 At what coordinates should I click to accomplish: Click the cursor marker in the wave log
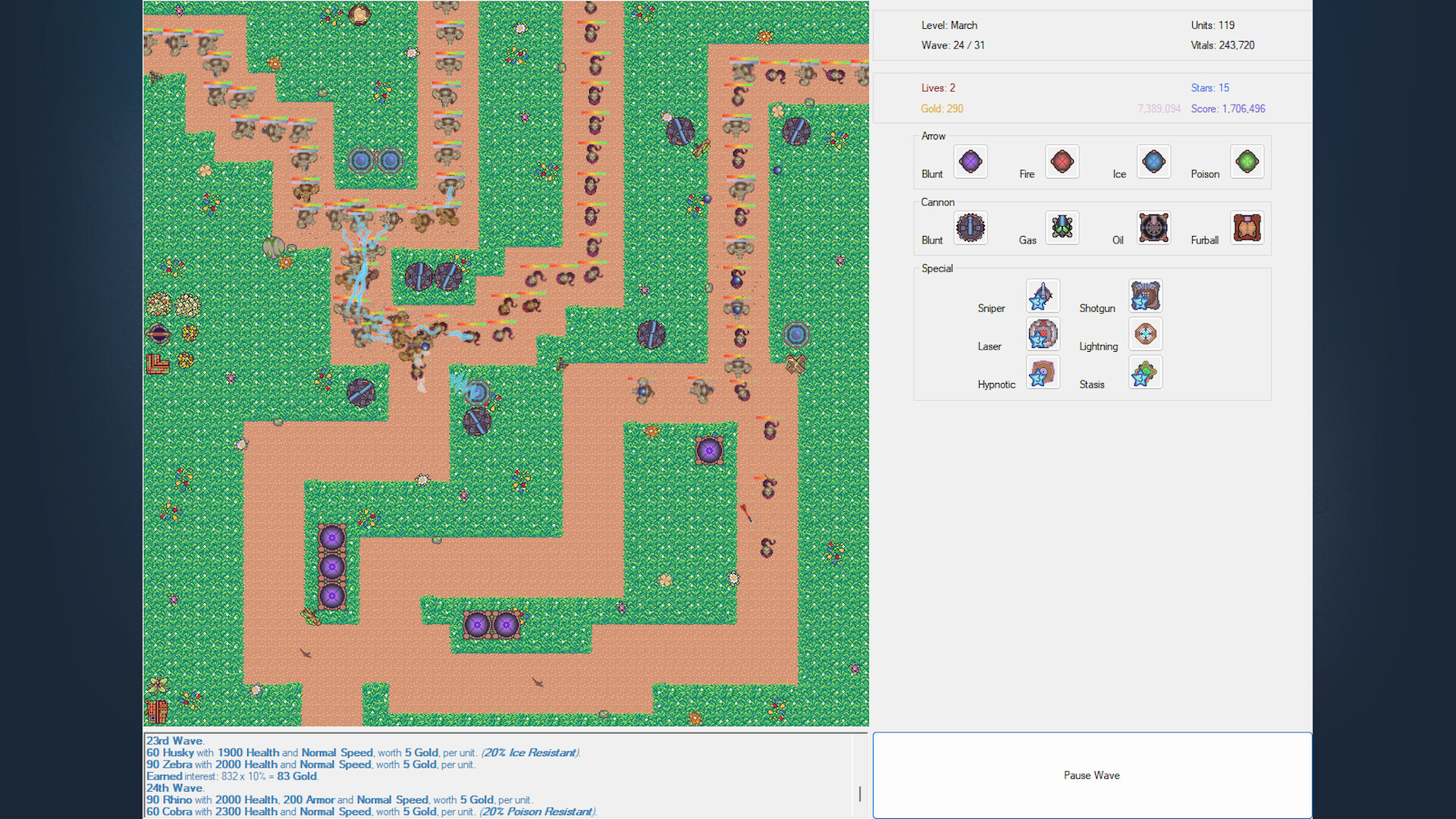click(x=860, y=795)
